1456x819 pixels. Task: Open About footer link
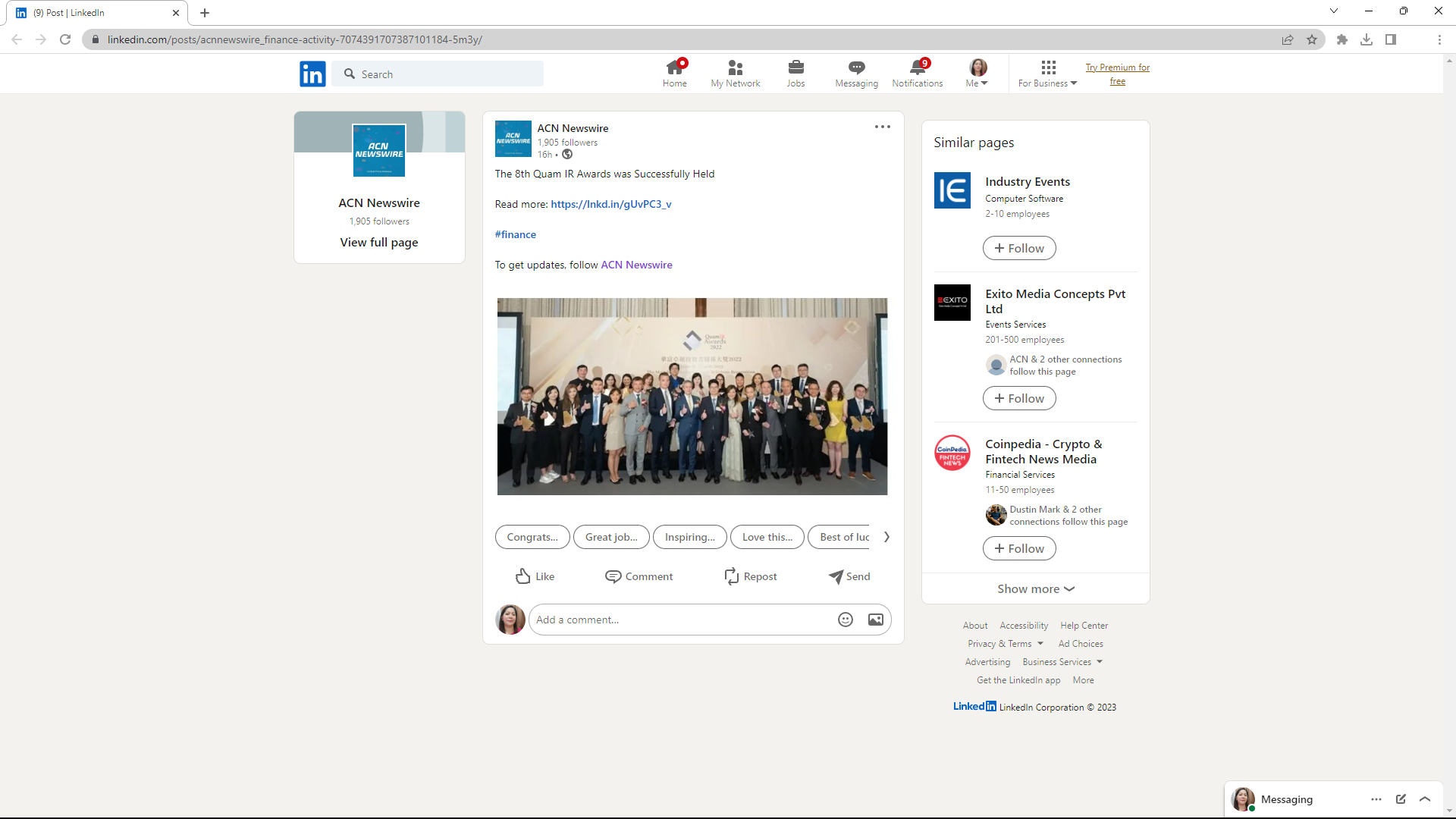[x=975, y=626]
